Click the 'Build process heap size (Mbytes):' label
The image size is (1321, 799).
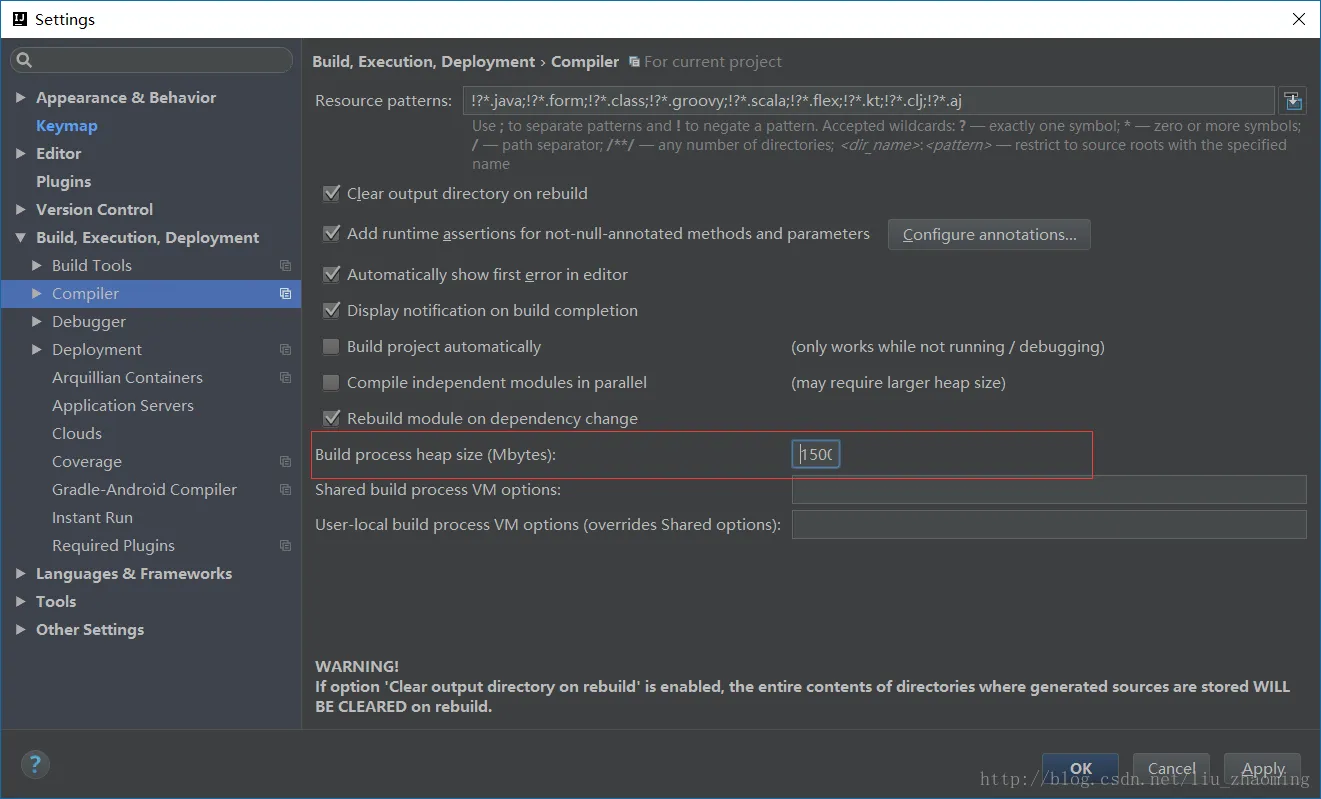(435, 455)
